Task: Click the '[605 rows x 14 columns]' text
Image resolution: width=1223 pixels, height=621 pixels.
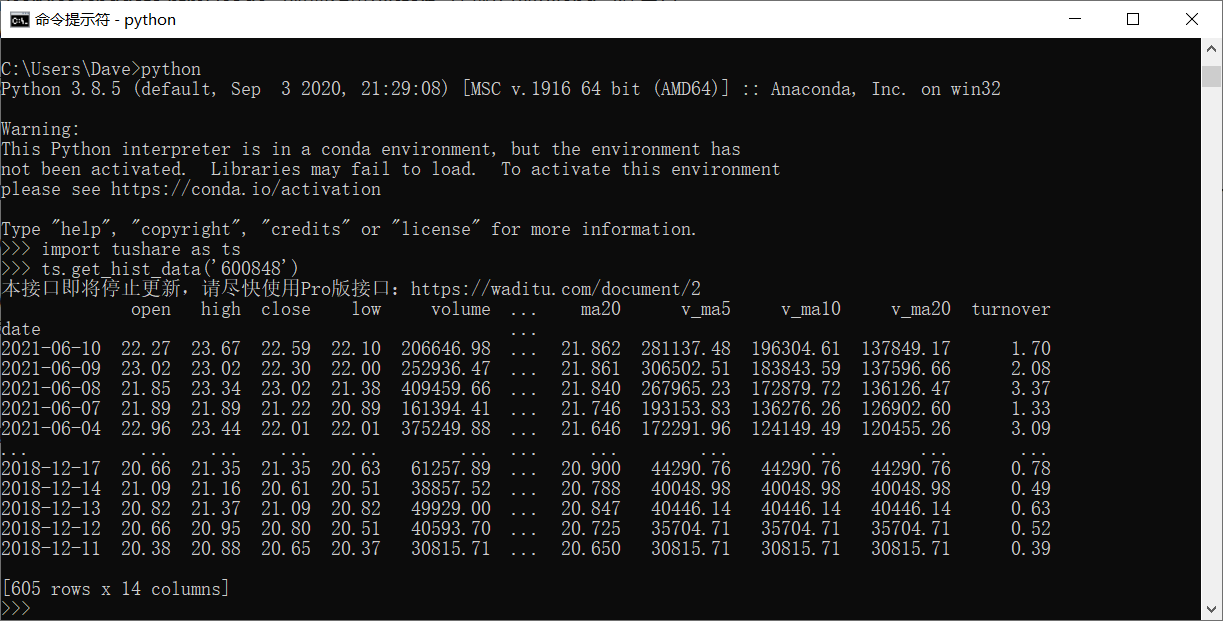Action: [x=116, y=589]
